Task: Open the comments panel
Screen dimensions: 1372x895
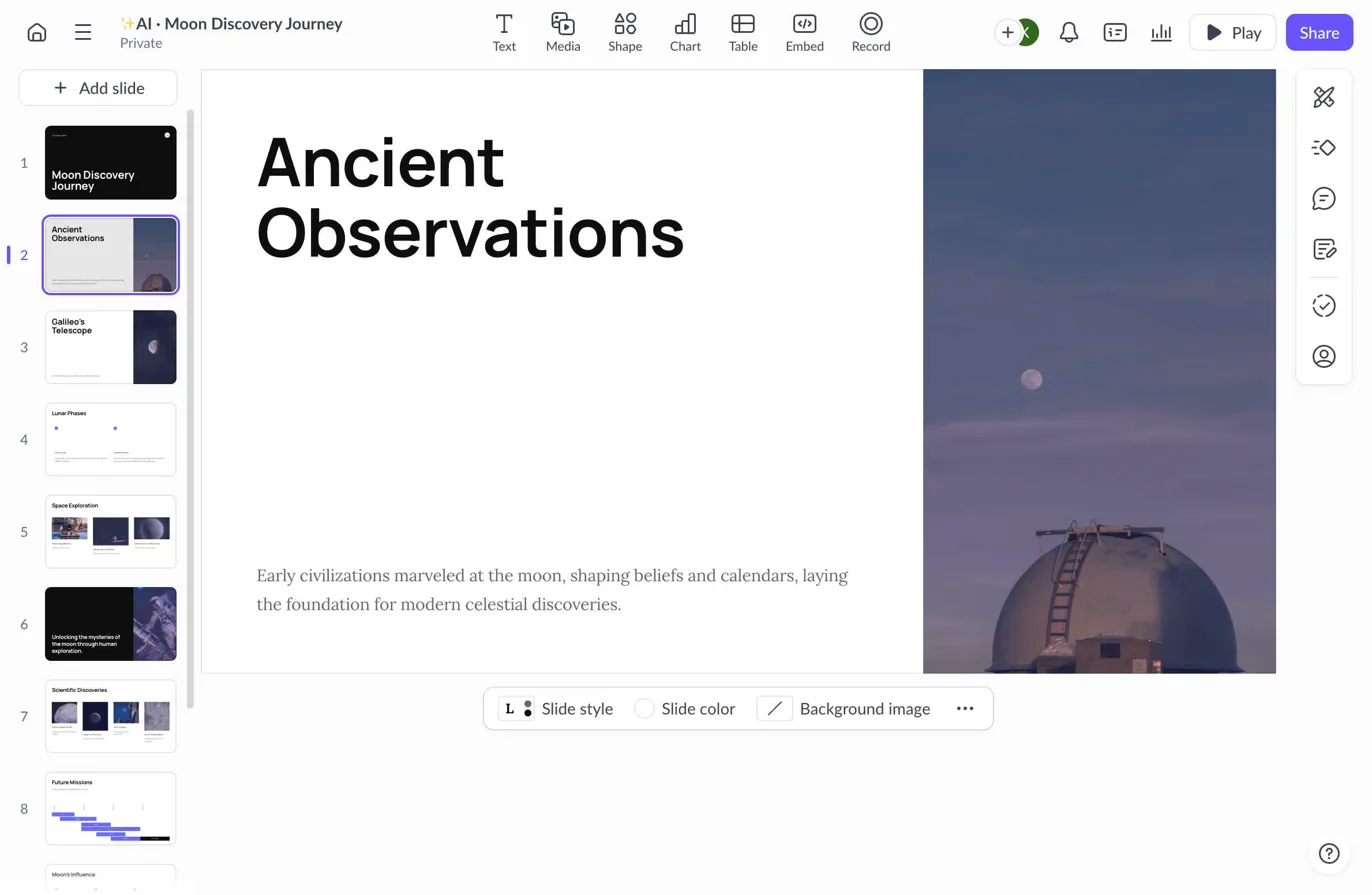Action: (x=1324, y=198)
